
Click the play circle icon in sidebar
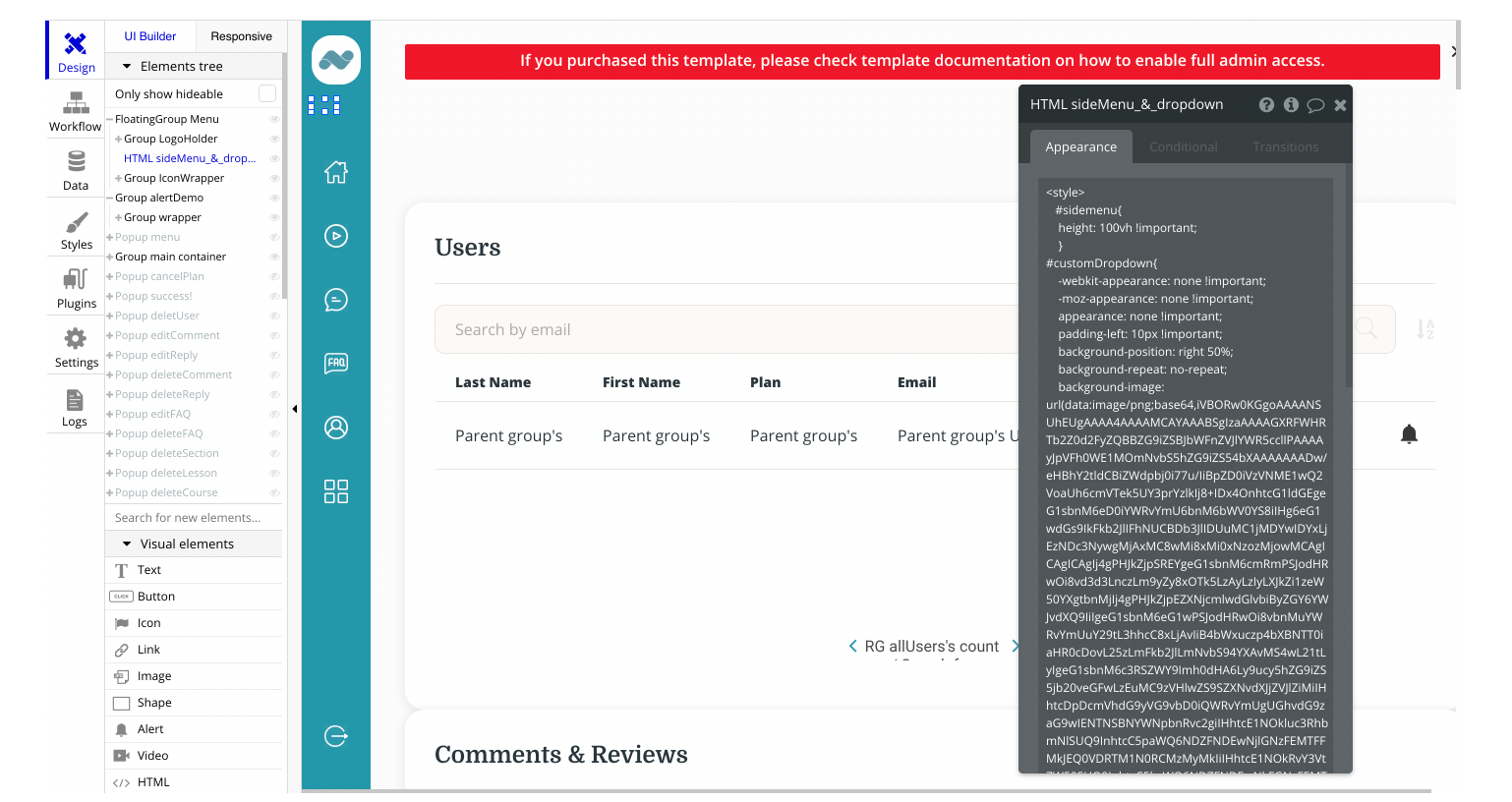[336, 236]
